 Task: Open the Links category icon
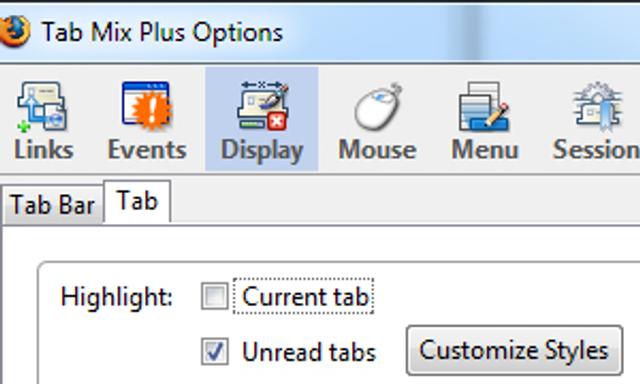coord(42,107)
